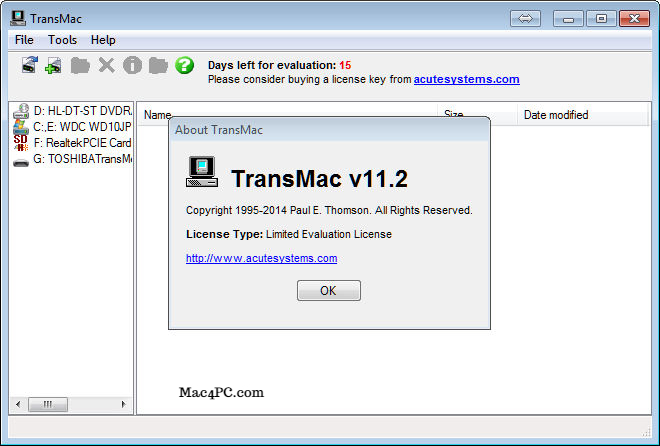660x446 pixels.
Task: Click the info properties toolbar icon
Action: [x=132, y=65]
